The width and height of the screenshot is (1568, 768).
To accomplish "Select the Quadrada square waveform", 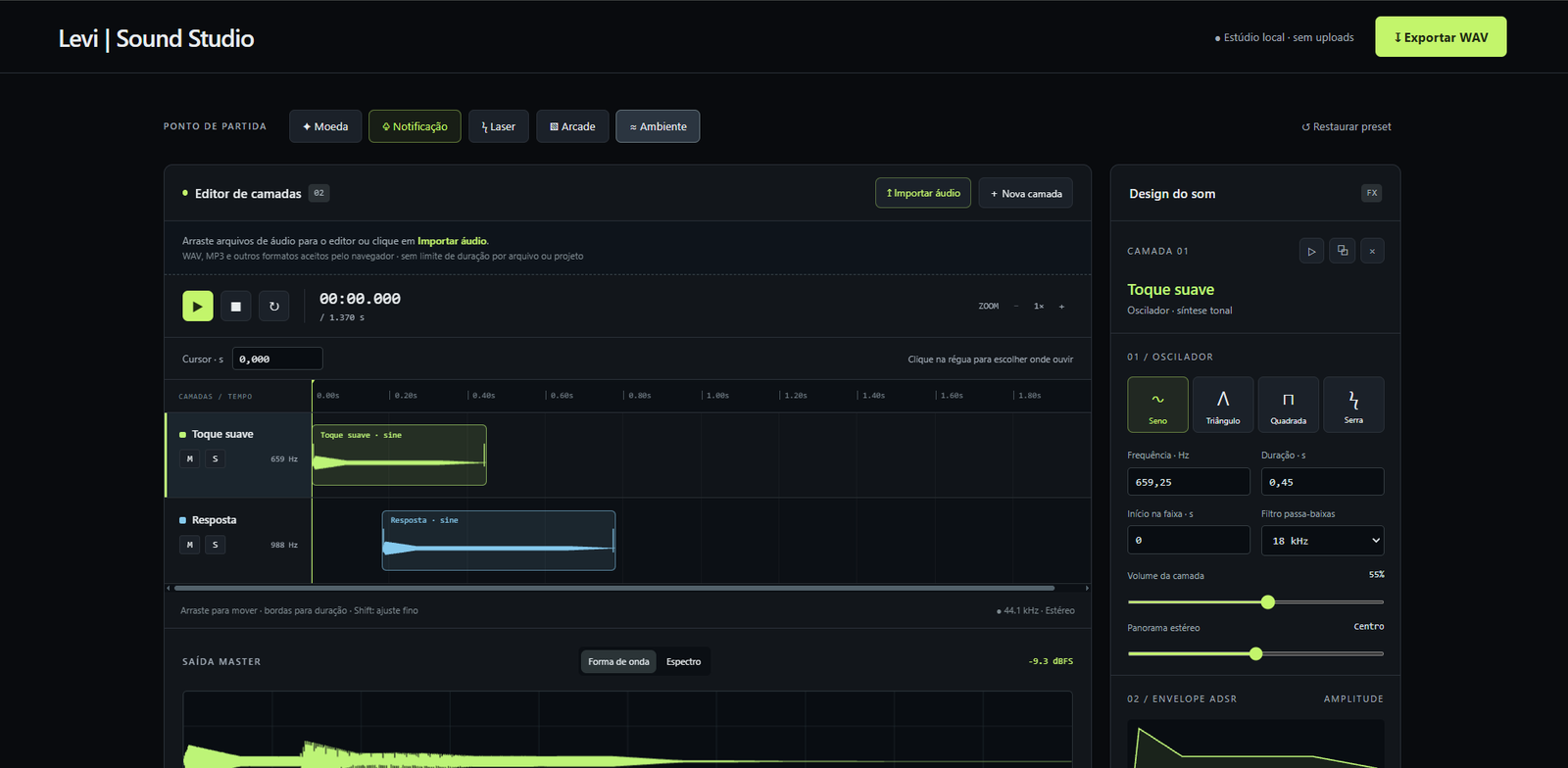I will point(1288,405).
